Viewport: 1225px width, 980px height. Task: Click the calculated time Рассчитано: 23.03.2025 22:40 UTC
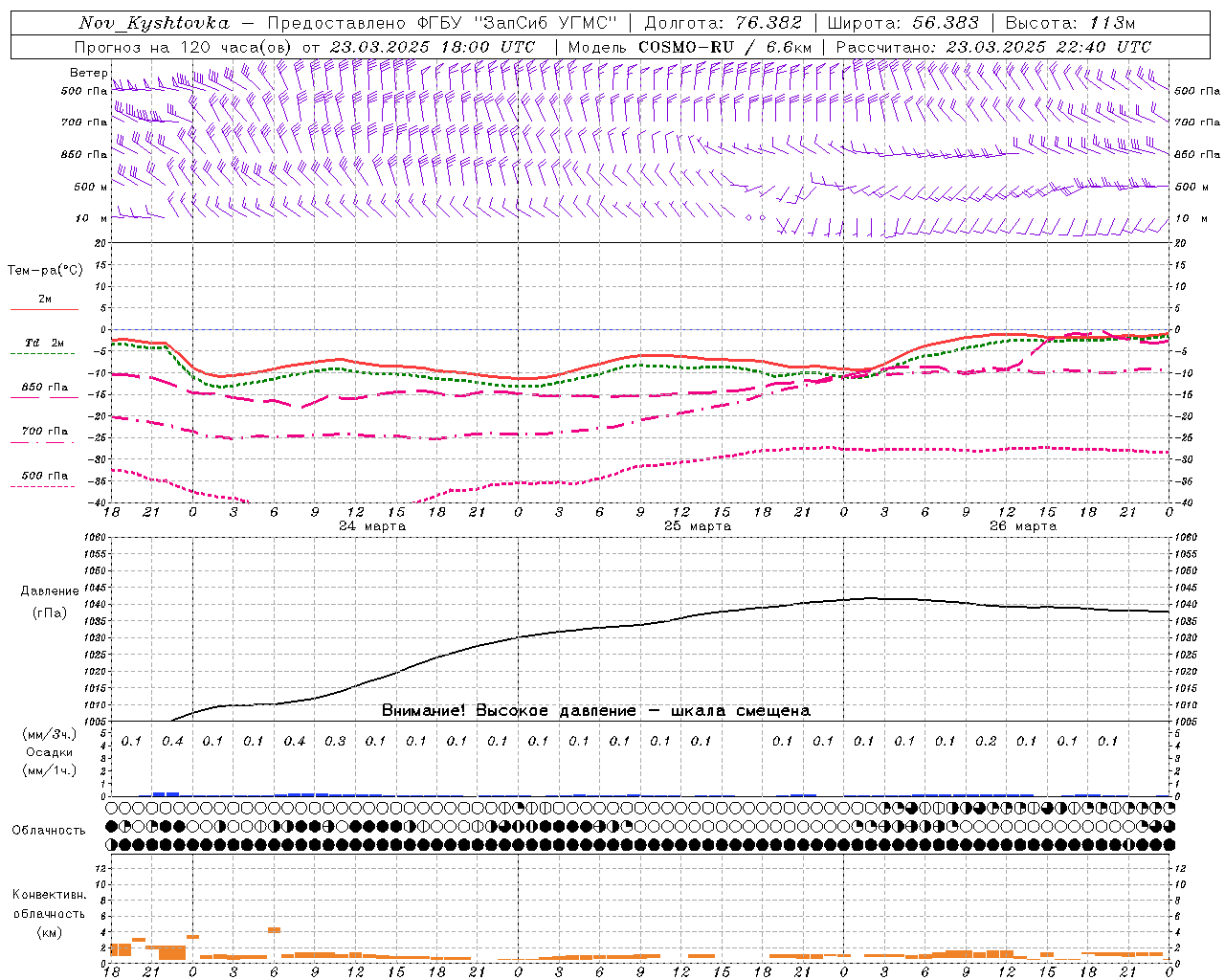[993, 47]
